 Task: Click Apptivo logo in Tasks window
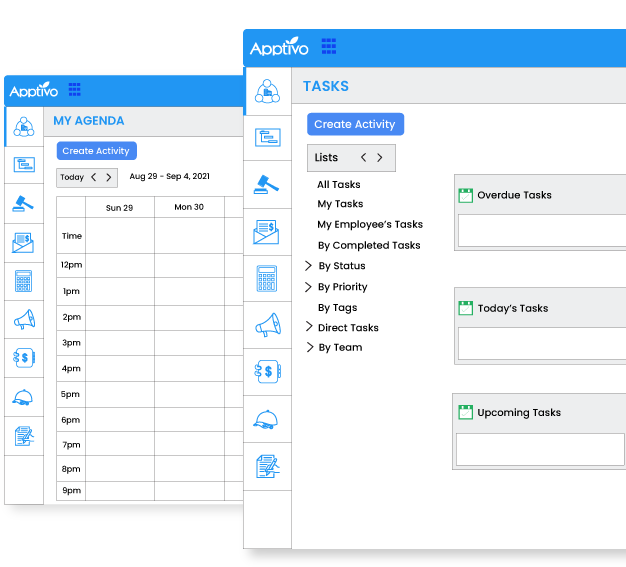[279, 47]
